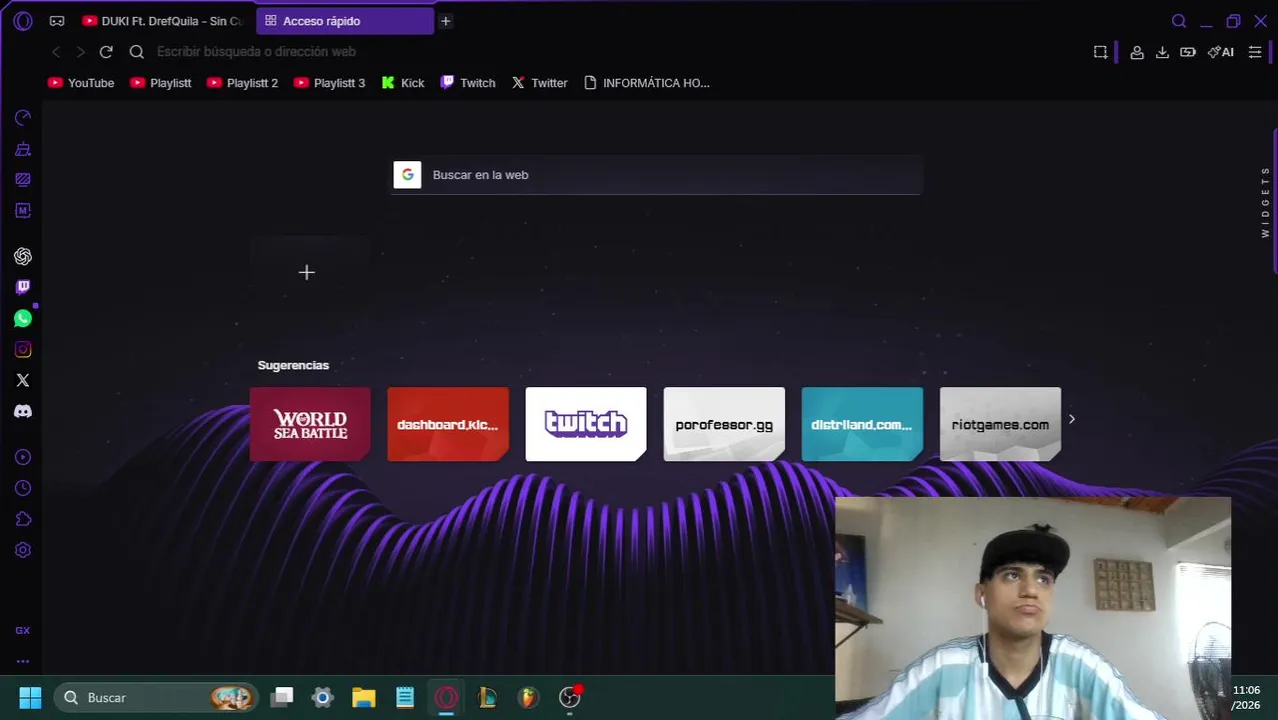This screenshot has width=1278, height=720.
Task: Open the Player sidebar icon
Action: click(x=23, y=457)
